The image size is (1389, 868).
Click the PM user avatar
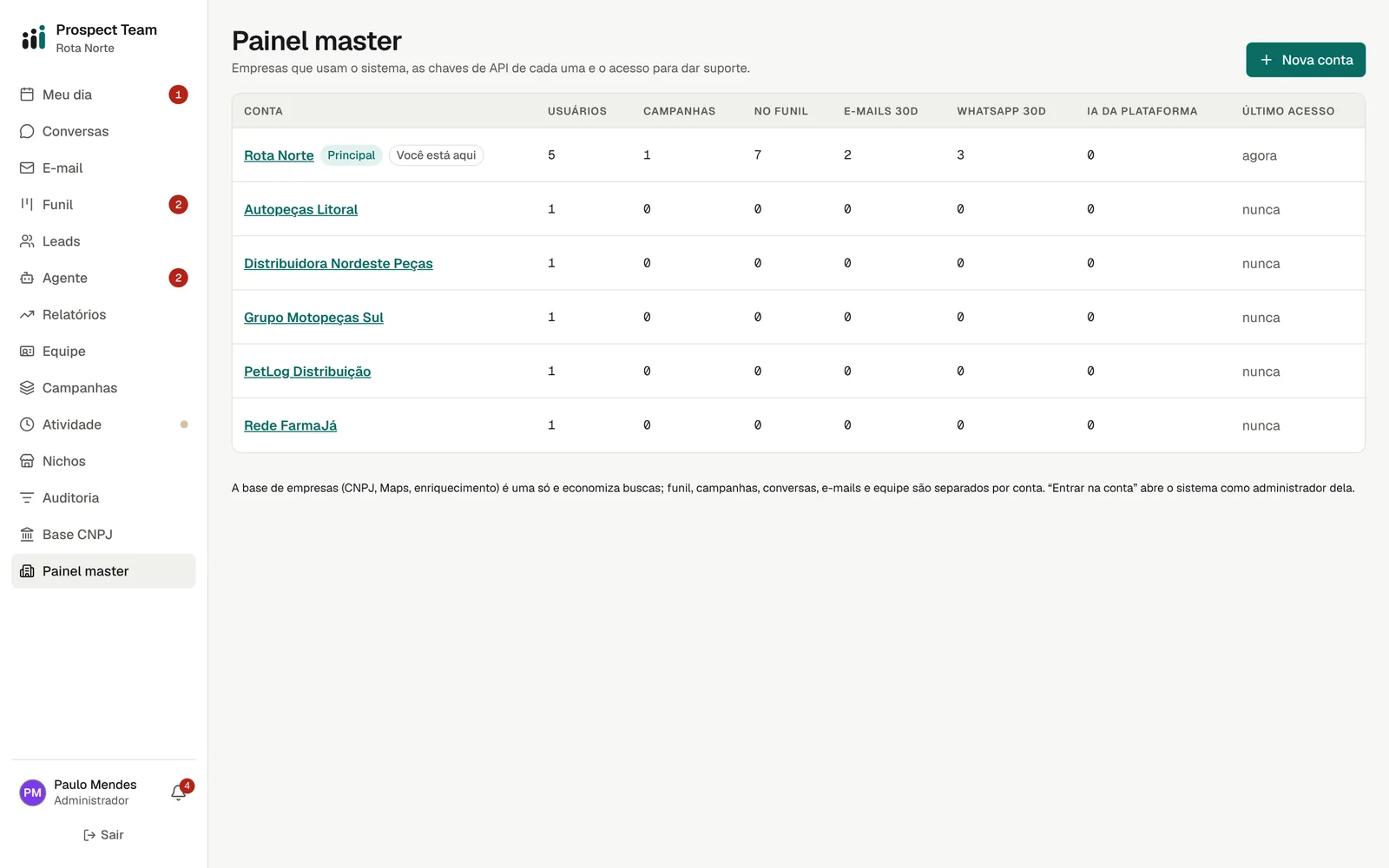pyautogui.click(x=33, y=792)
